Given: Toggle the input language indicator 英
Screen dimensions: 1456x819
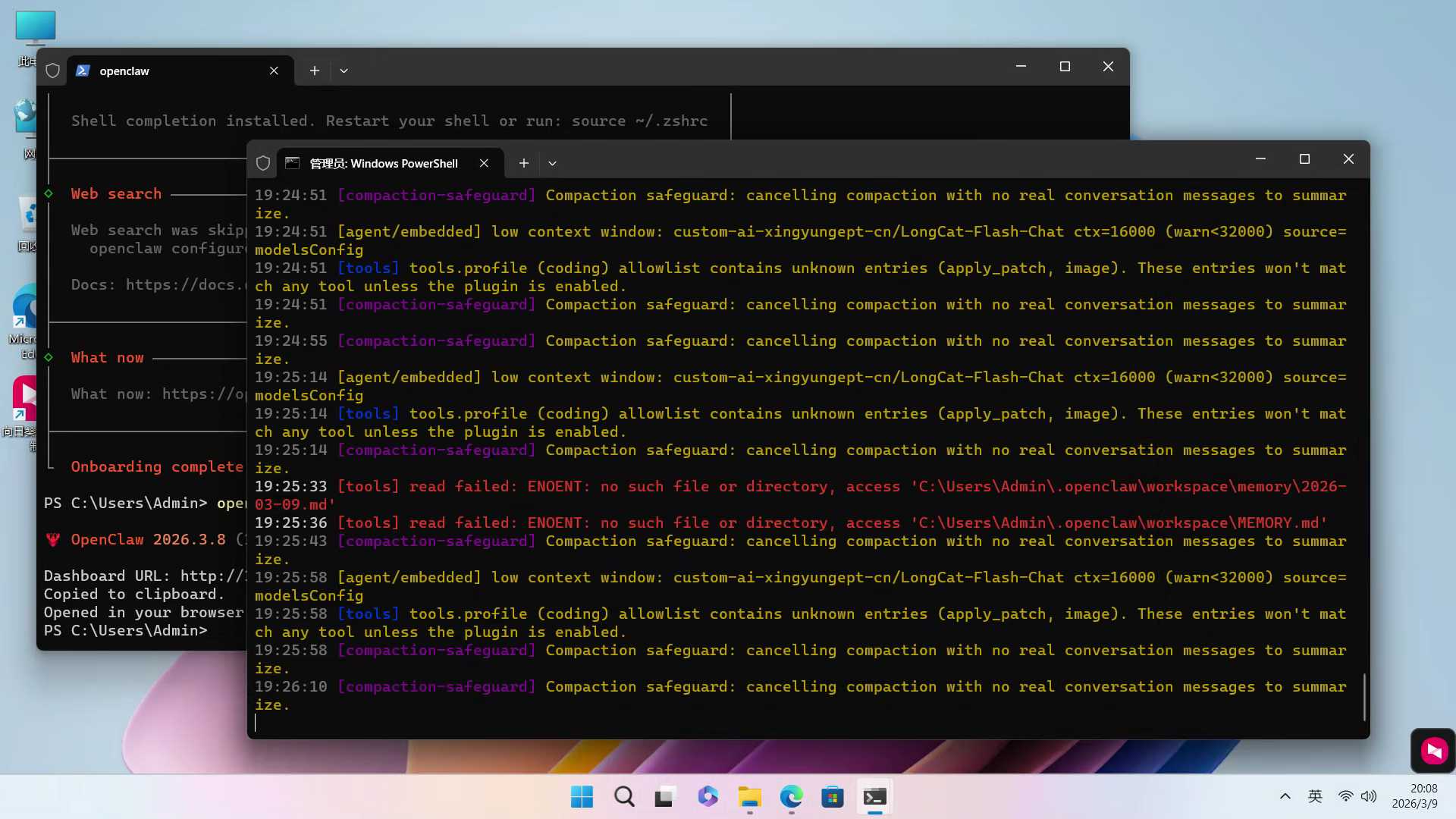Looking at the screenshot, I should (x=1315, y=796).
